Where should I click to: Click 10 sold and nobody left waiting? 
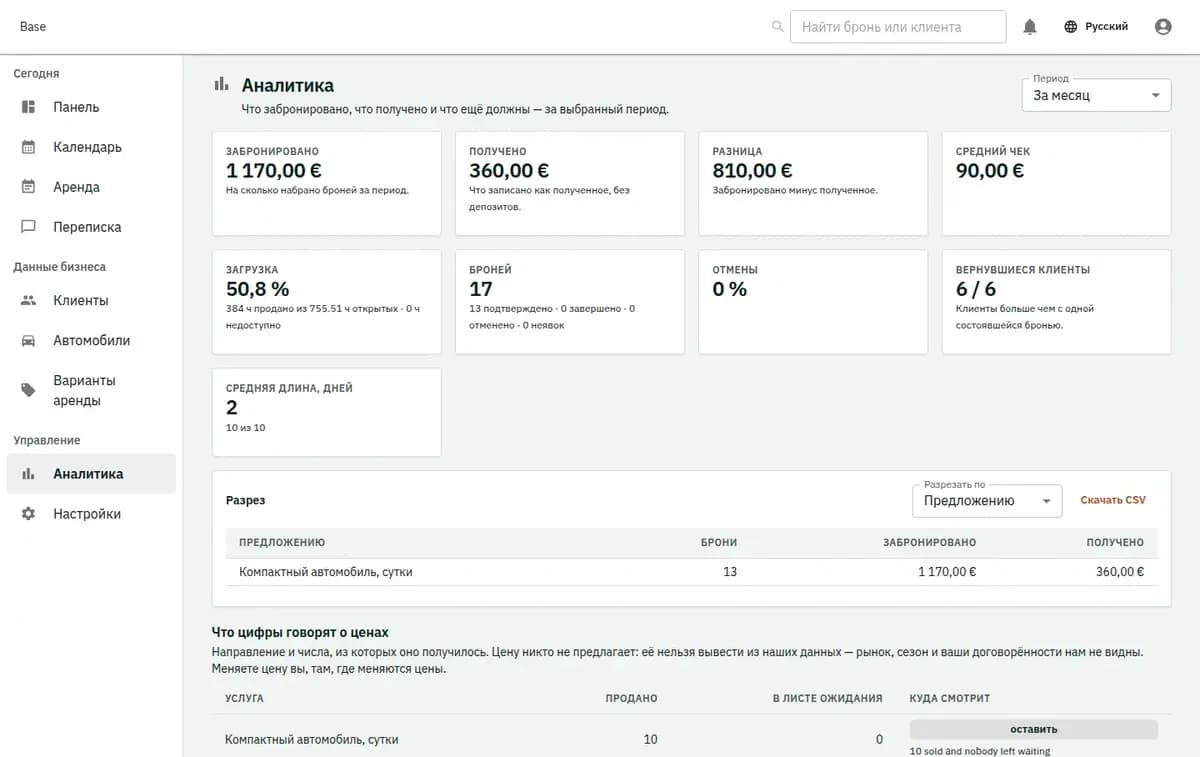(980, 751)
